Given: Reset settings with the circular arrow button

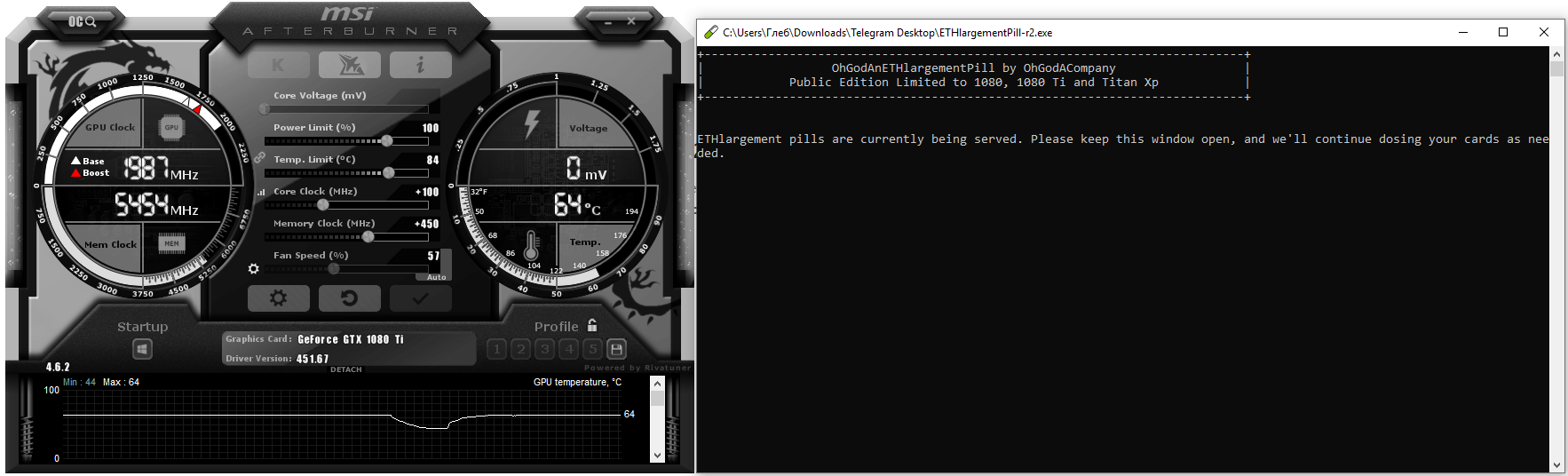Looking at the screenshot, I should pyautogui.click(x=349, y=298).
